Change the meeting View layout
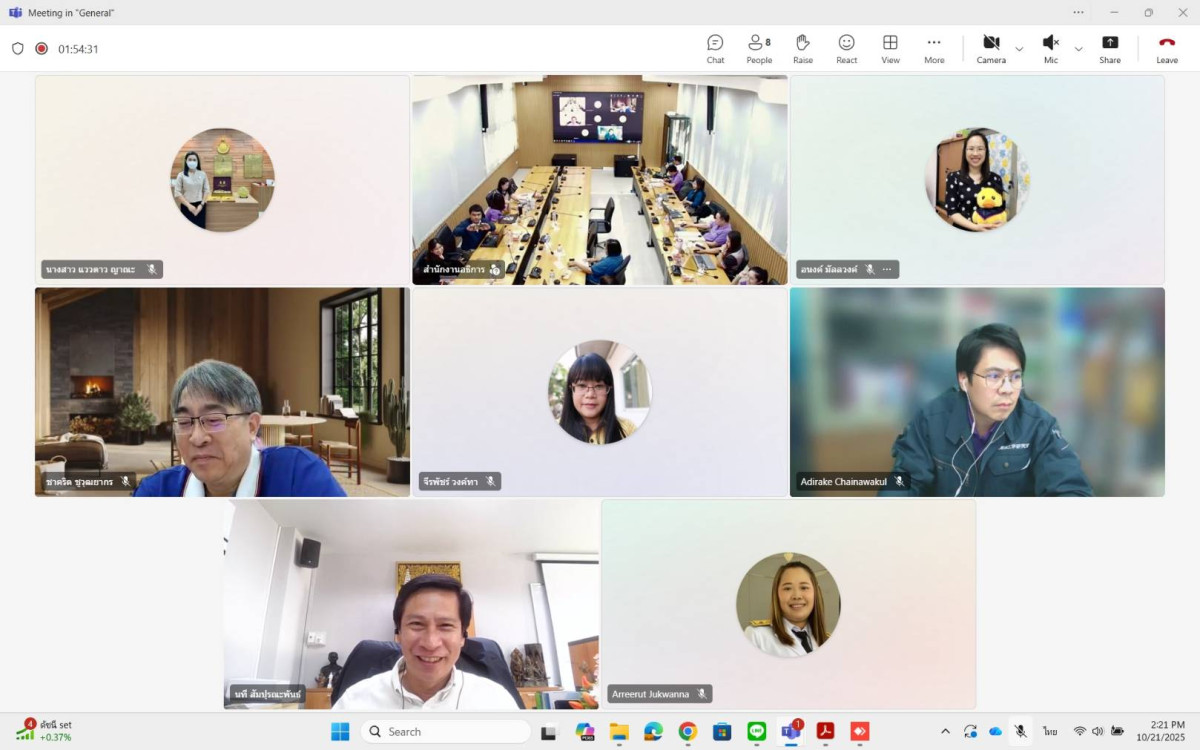The image size is (1200, 750). (x=890, y=48)
